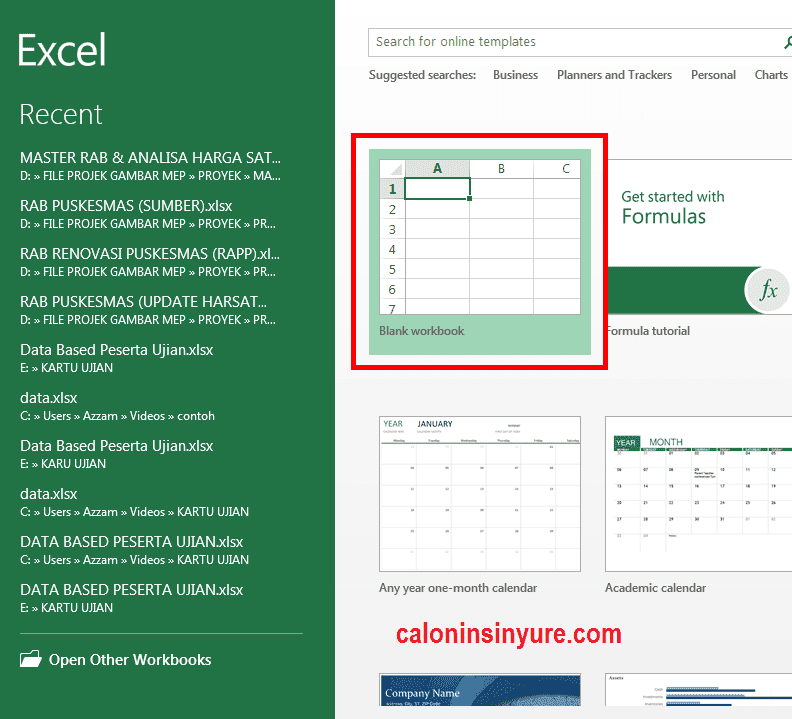792x719 pixels.
Task: Open DATA BASED PESERTA UJIAN.xlsx under E: KARTU UJIAN
Action: point(132,598)
